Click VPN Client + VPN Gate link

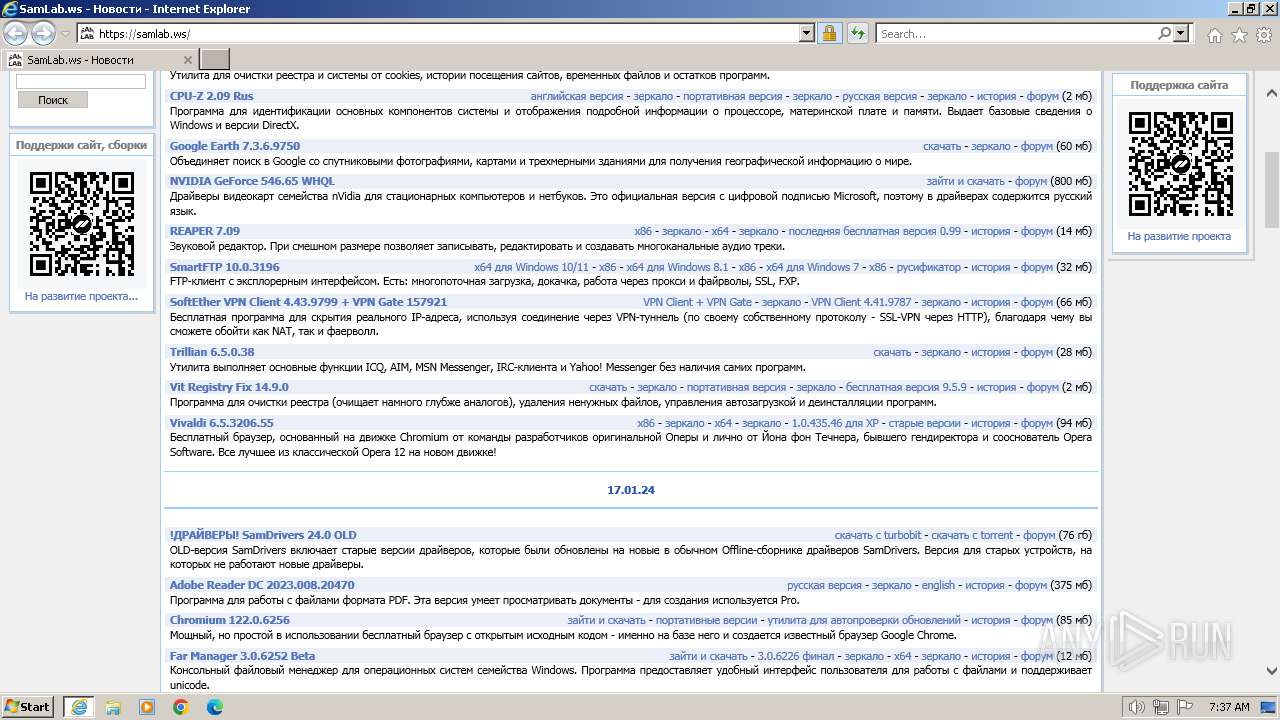click(x=697, y=302)
